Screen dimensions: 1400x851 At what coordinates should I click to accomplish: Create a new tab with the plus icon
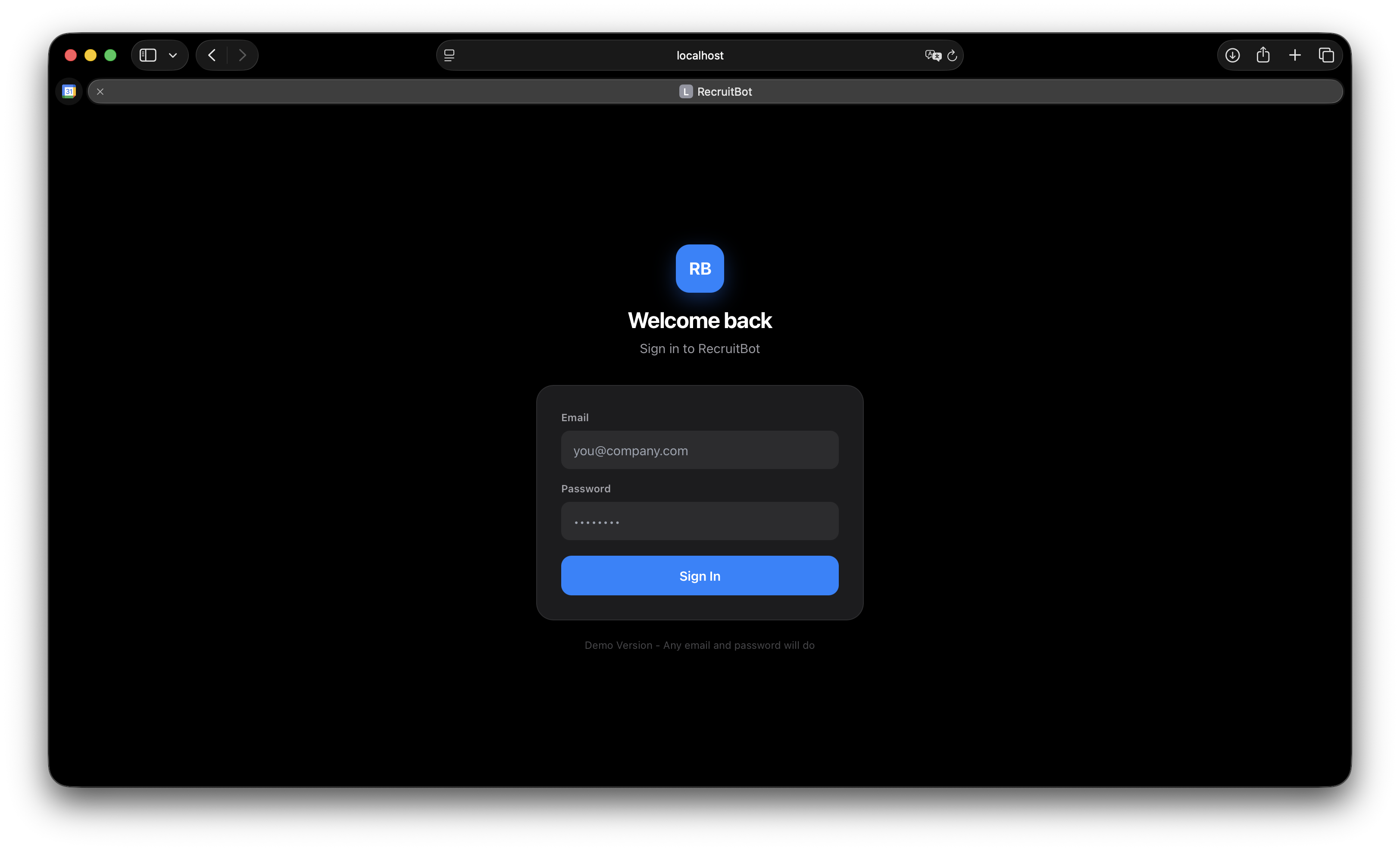[x=1295, y=55]
